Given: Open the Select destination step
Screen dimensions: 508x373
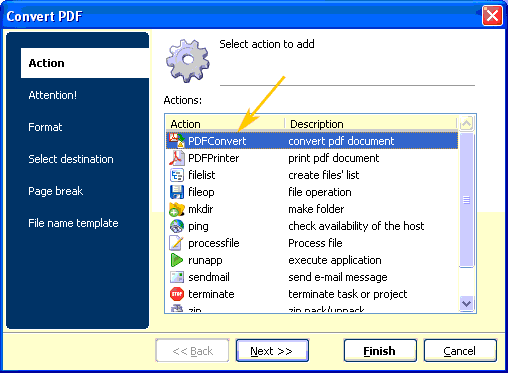Looking at the screenshot, I should pos(71,159).
